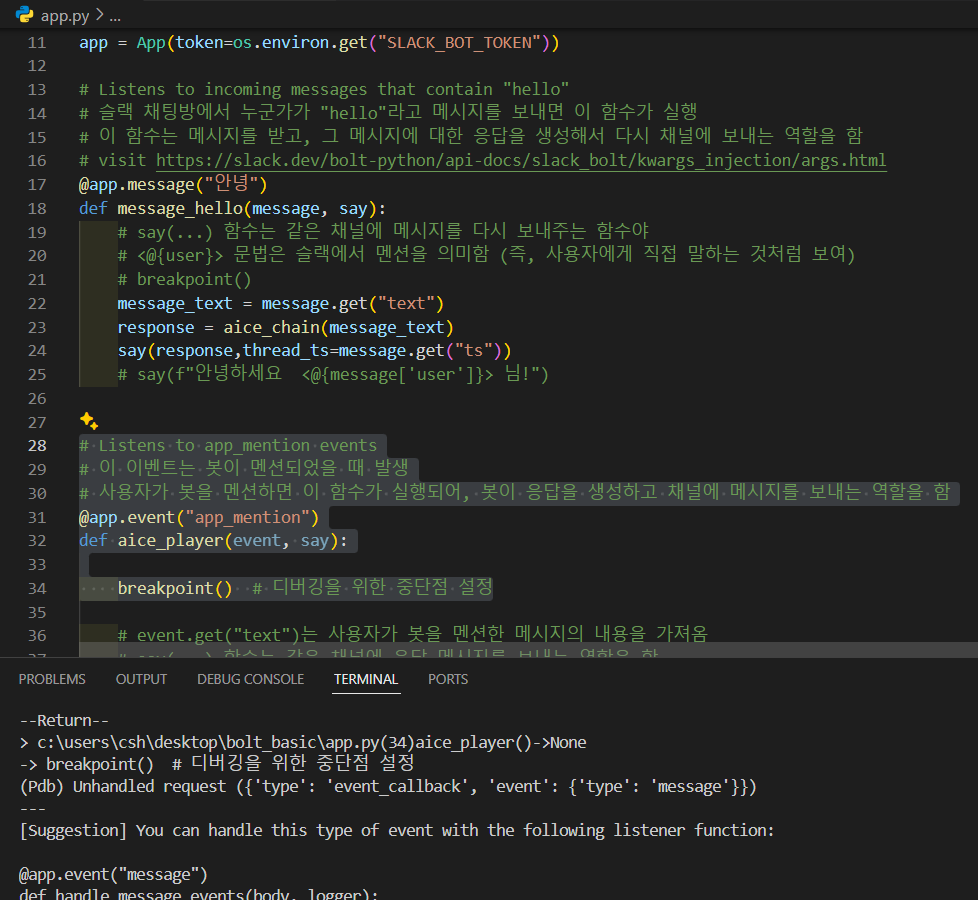Click the (Pdb) Unhandled request terminal line
Screen dimensions: 978x900
pos(388,786)
